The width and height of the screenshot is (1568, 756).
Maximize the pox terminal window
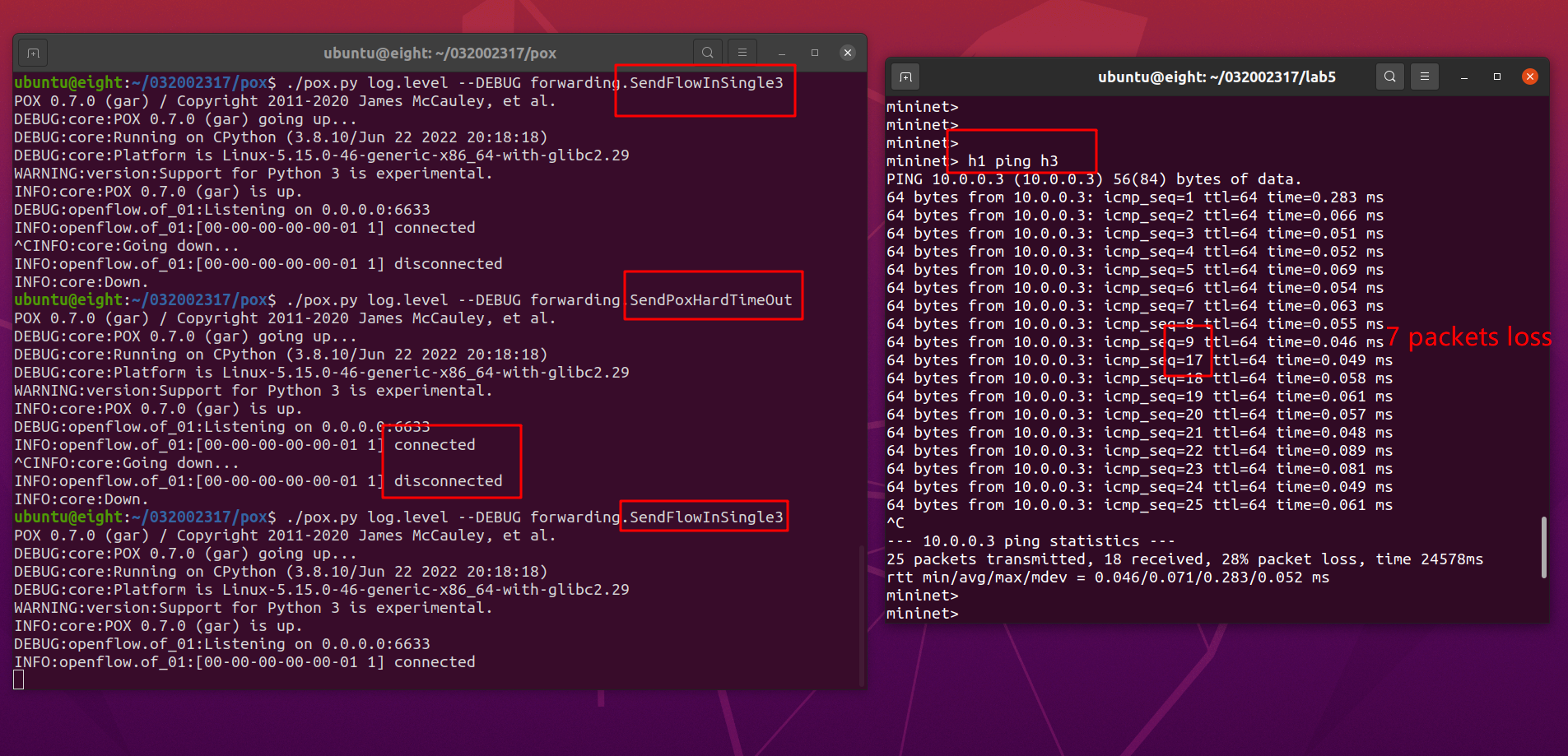(815, 53)
